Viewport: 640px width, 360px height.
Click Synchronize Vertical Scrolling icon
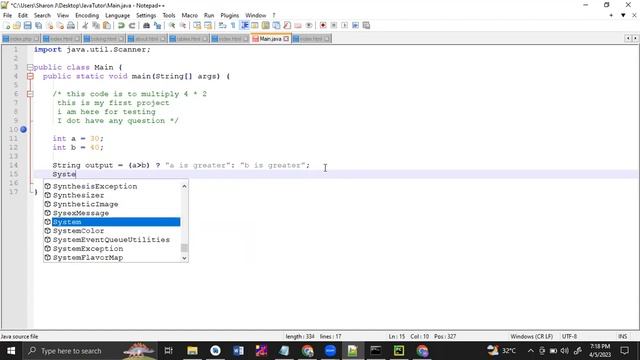(197, 25)
